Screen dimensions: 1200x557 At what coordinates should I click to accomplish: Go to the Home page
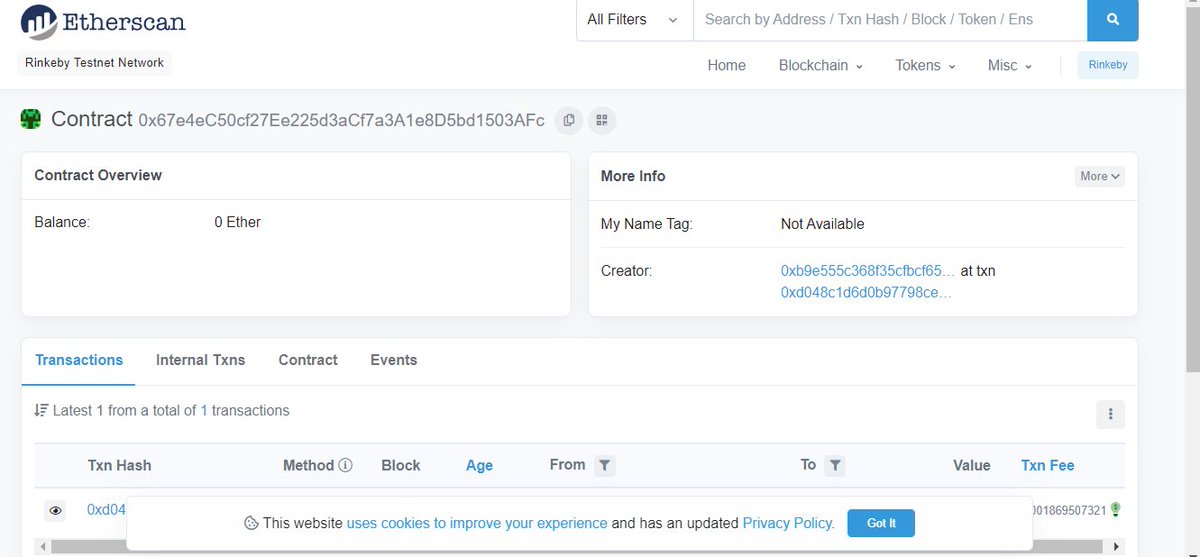[727, 65]
